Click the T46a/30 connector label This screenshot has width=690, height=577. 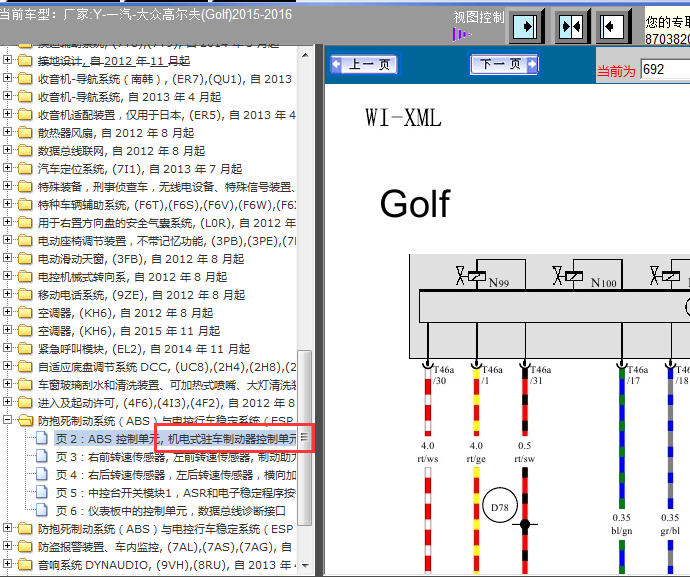[x=444, y=375]
